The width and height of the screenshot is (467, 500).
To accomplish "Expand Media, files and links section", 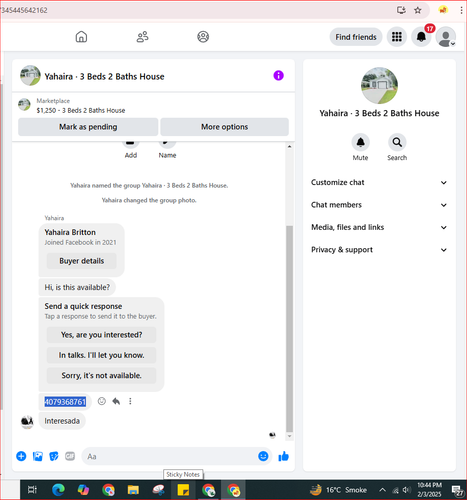I will 379,227.
